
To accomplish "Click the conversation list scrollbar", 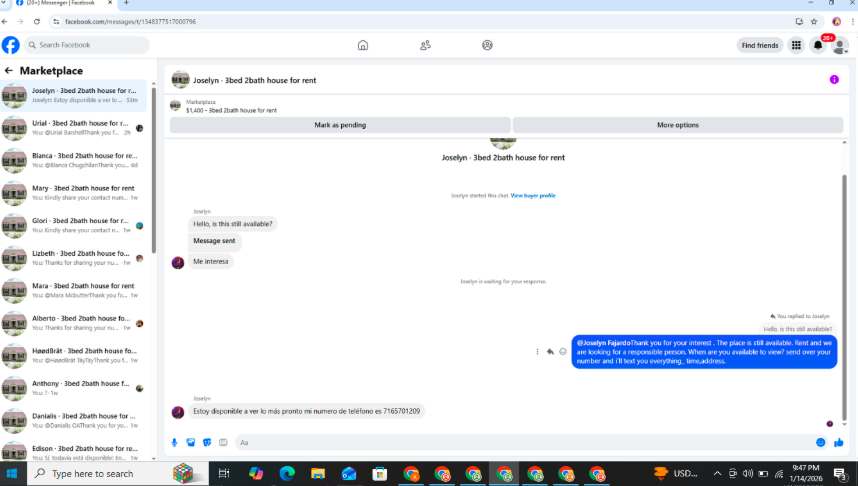I will pos(153,170).
